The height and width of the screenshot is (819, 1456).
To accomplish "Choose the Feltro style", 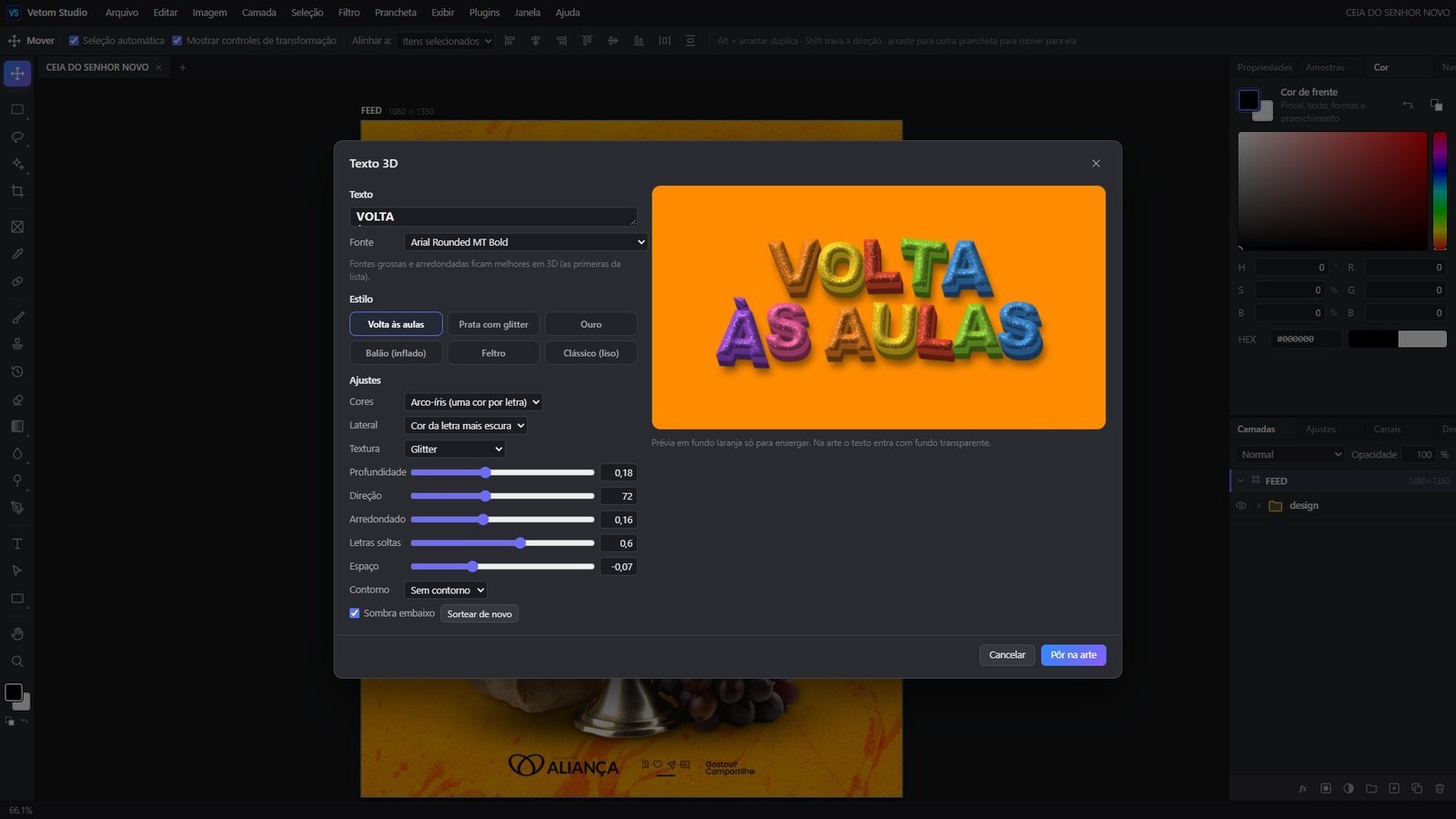I will click(493, 353).
